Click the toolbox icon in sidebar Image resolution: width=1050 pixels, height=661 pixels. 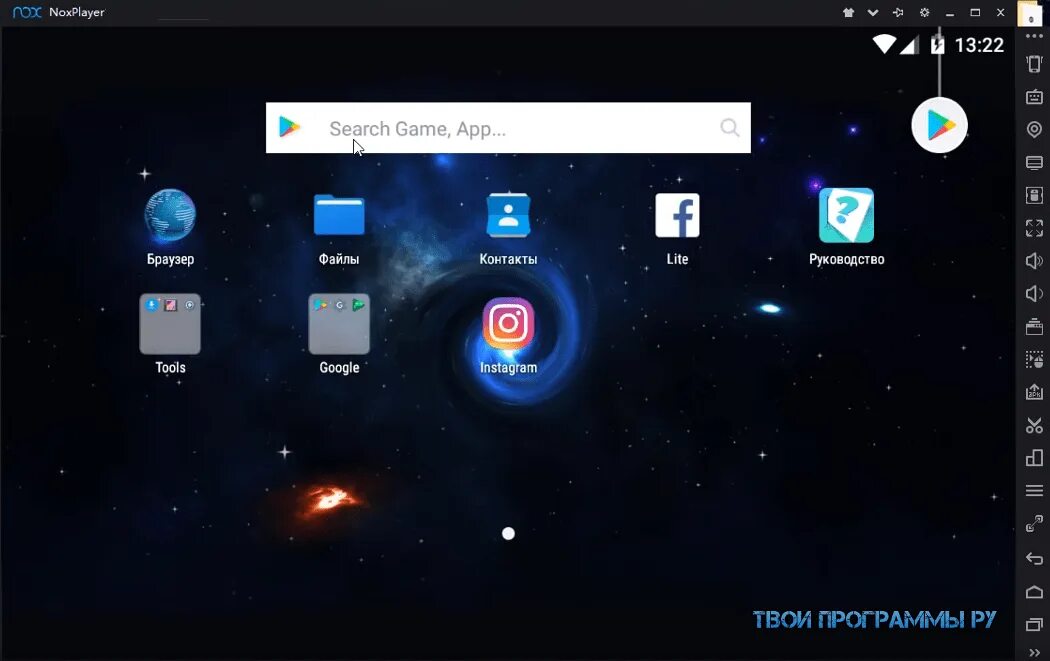click(1034, 326)
